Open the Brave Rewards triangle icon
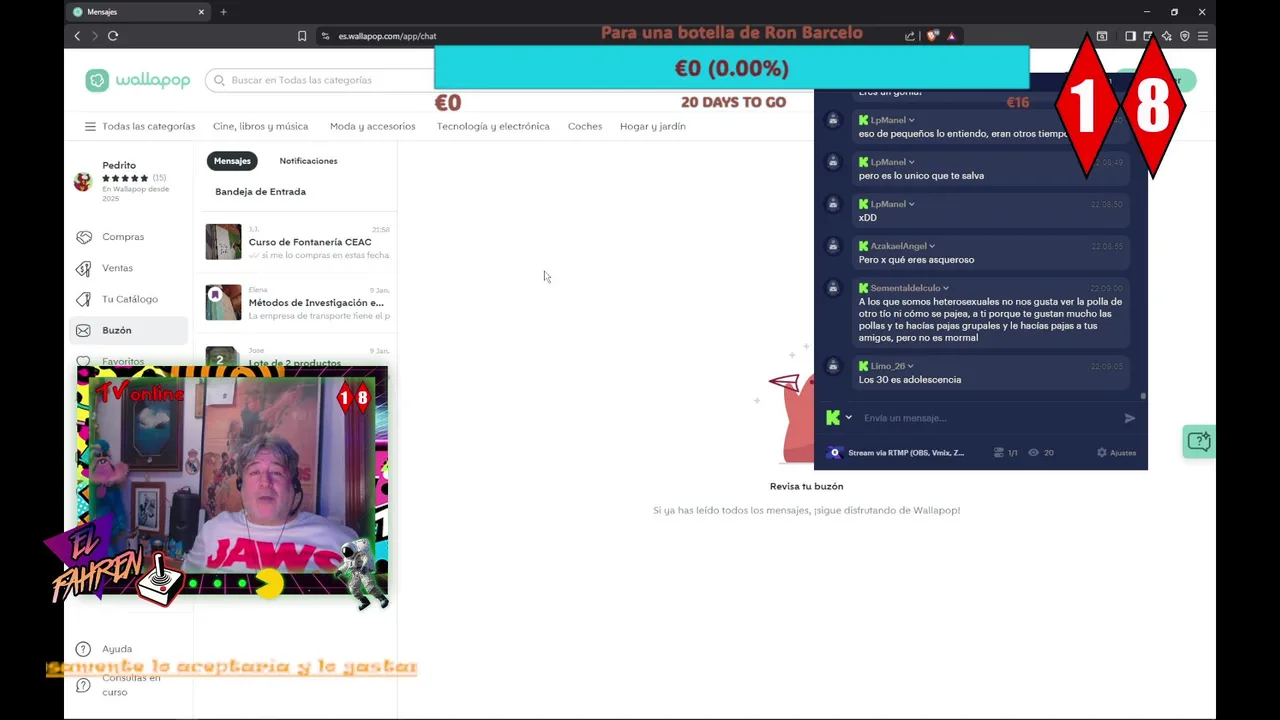1280x720 pixels. point(951,36)
